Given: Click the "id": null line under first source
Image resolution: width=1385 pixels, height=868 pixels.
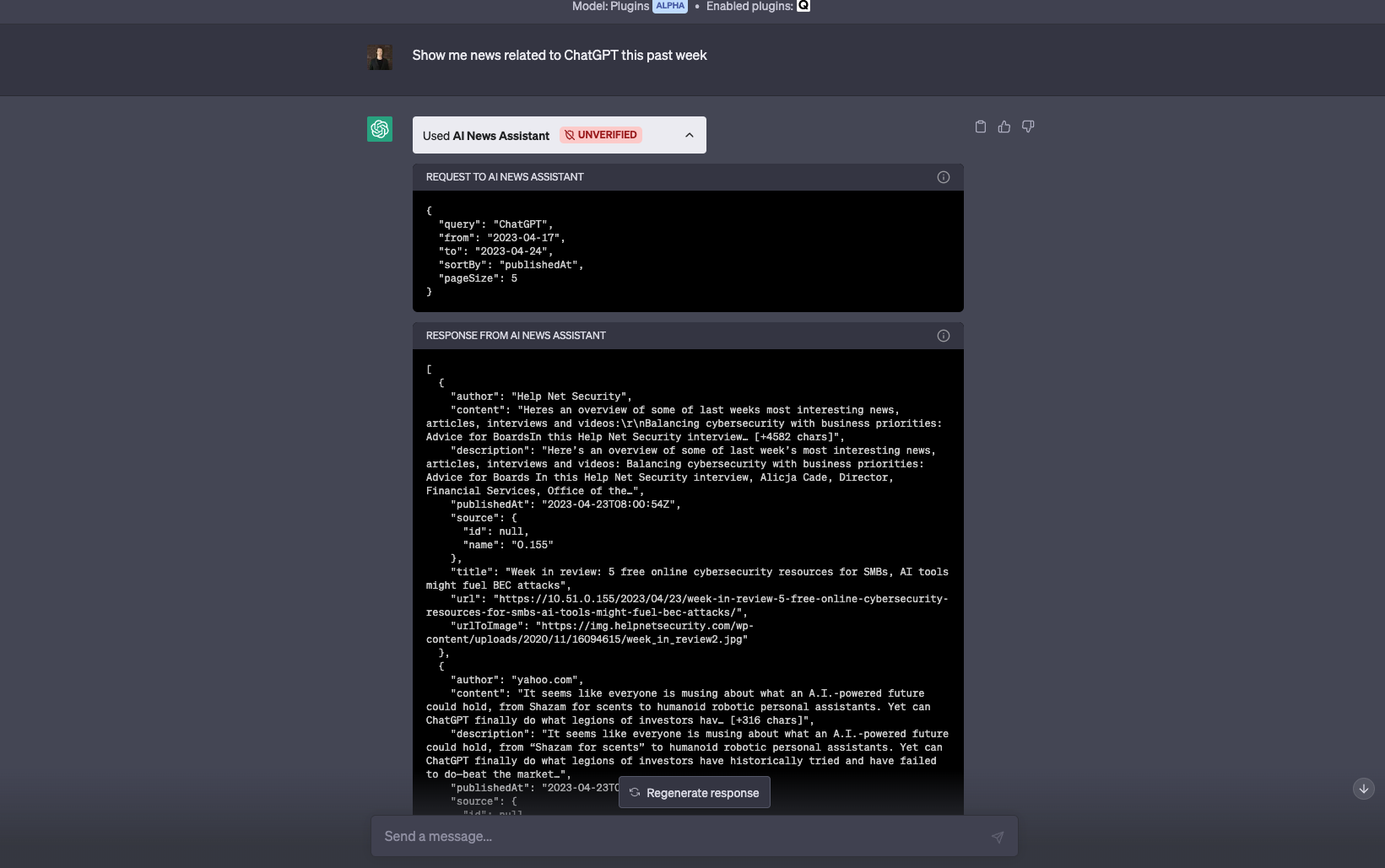Looking at the screenshot, I should (x=496, y=531).
